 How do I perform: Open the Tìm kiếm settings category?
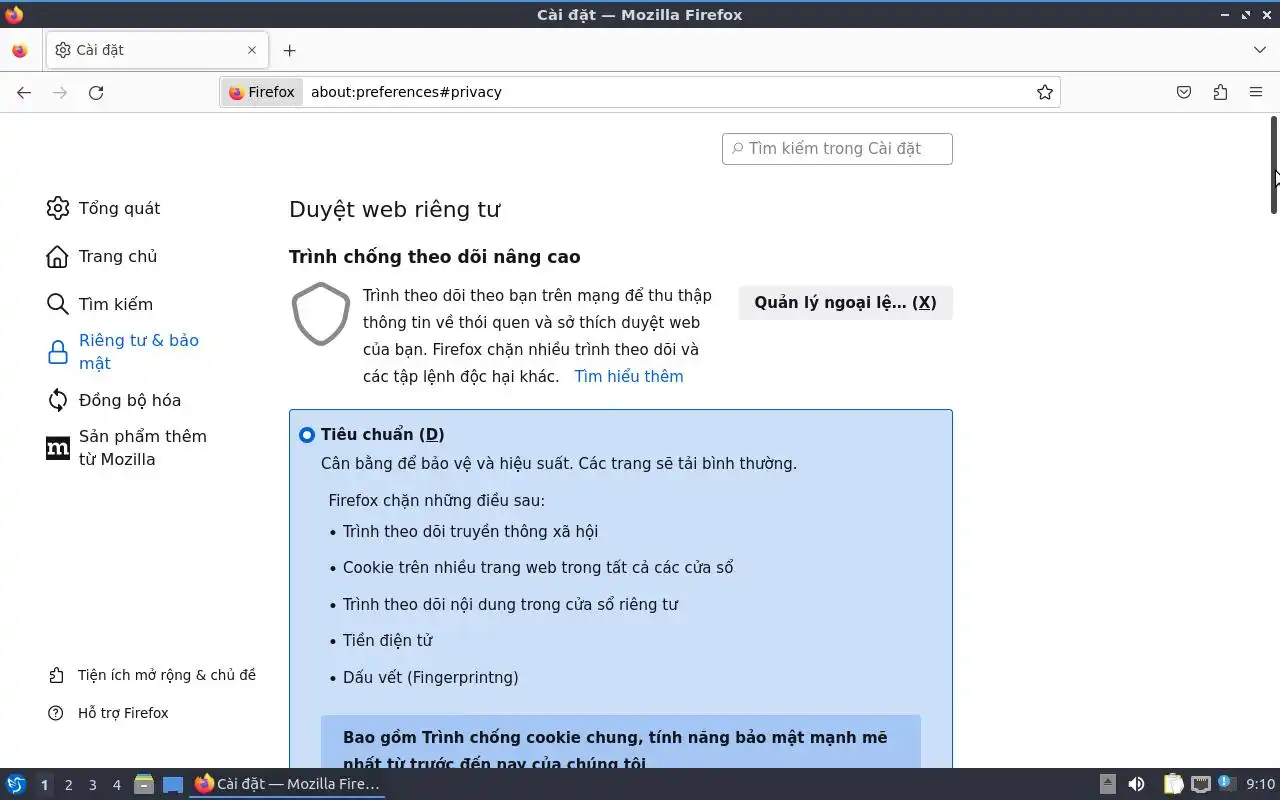(100, 304)
